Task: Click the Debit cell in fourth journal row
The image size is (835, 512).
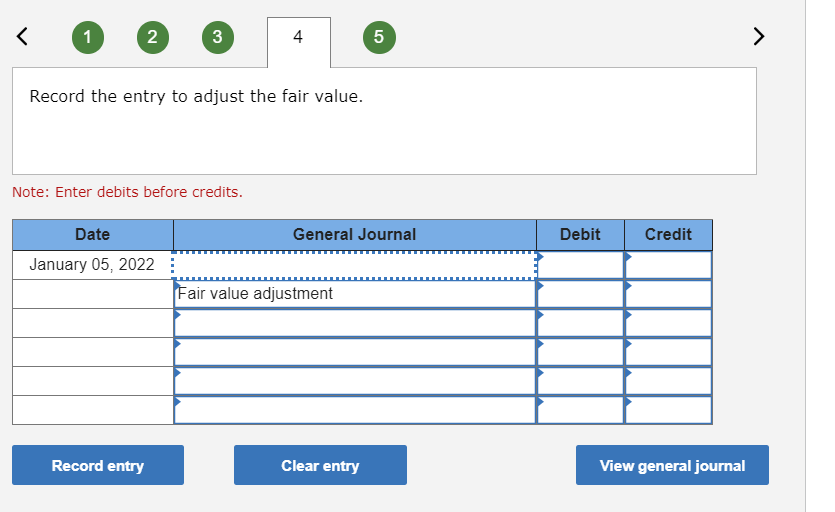Action: [580, 352]
